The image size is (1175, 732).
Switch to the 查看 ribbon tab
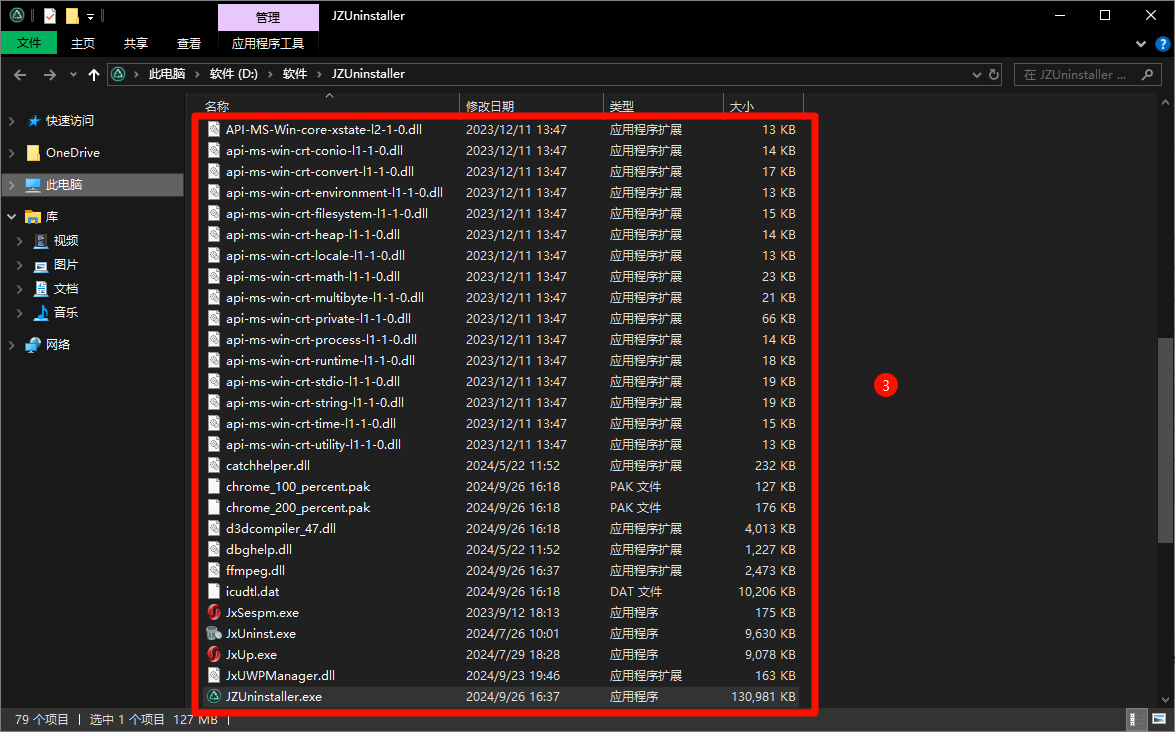[x=189, y=43]
